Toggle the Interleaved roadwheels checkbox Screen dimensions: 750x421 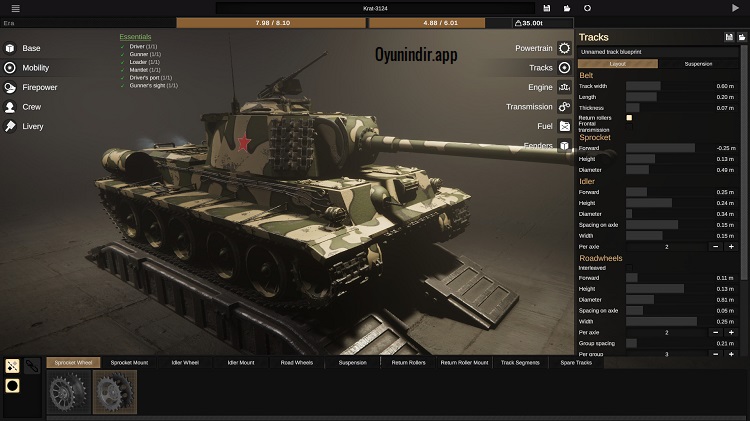click(629, 268)
